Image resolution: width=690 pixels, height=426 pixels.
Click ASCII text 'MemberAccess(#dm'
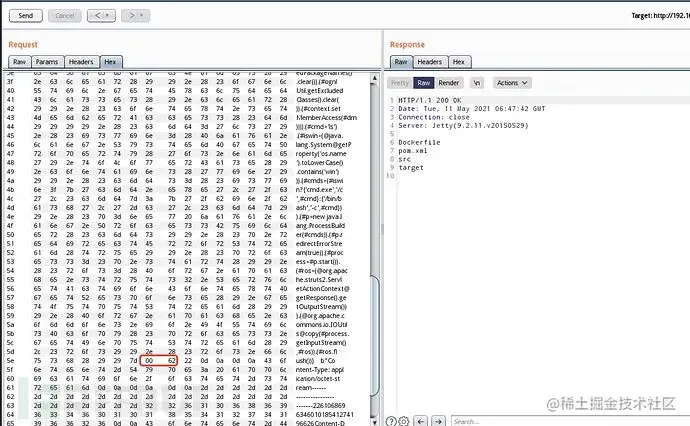tap(327, 118)
